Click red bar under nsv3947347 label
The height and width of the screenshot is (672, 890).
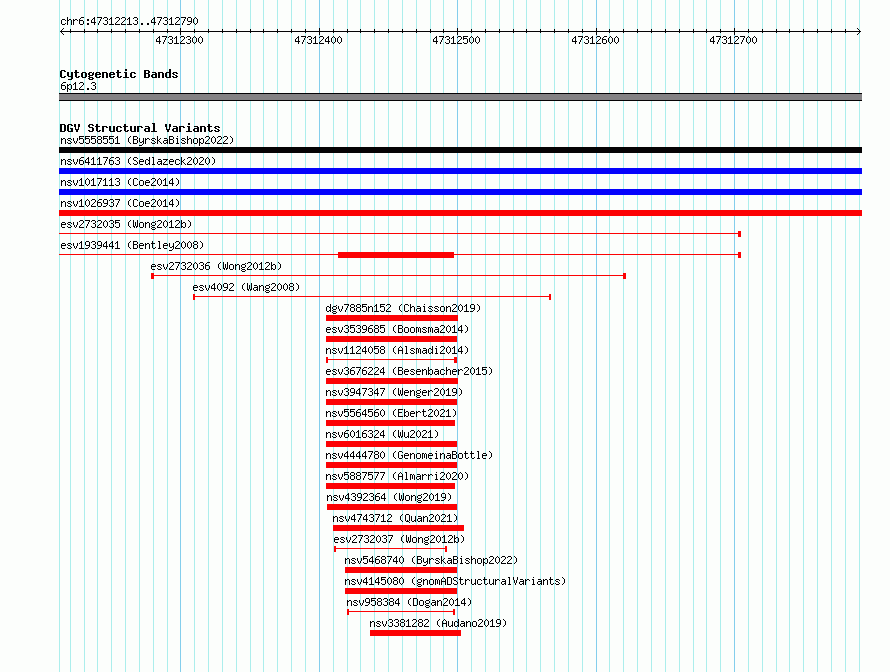[x=392, y=402]
